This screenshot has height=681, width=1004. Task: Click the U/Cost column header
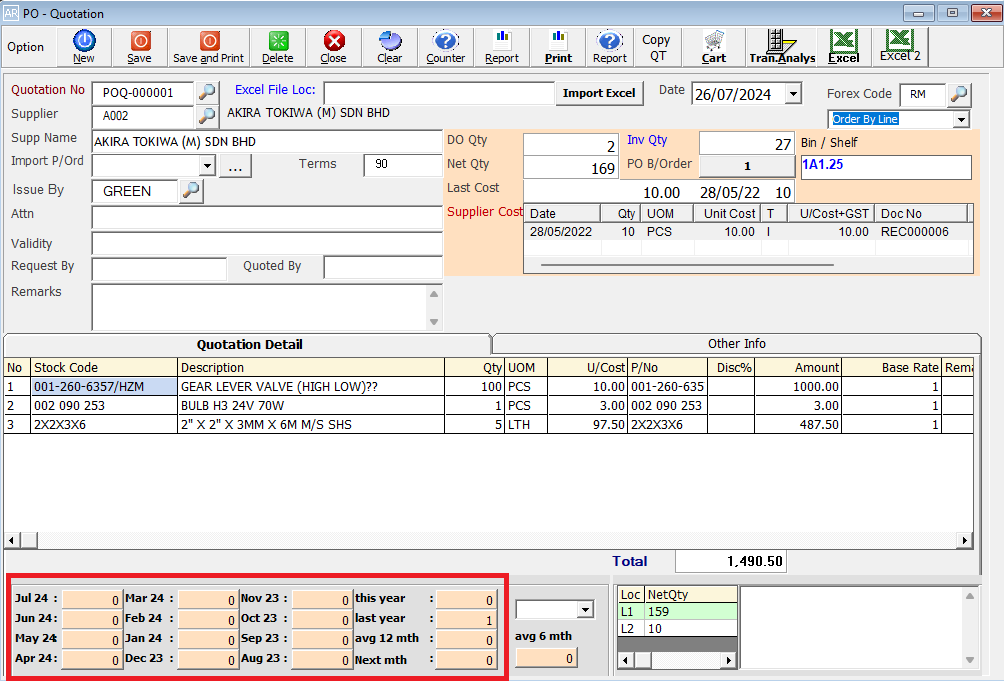click(588, 367)
